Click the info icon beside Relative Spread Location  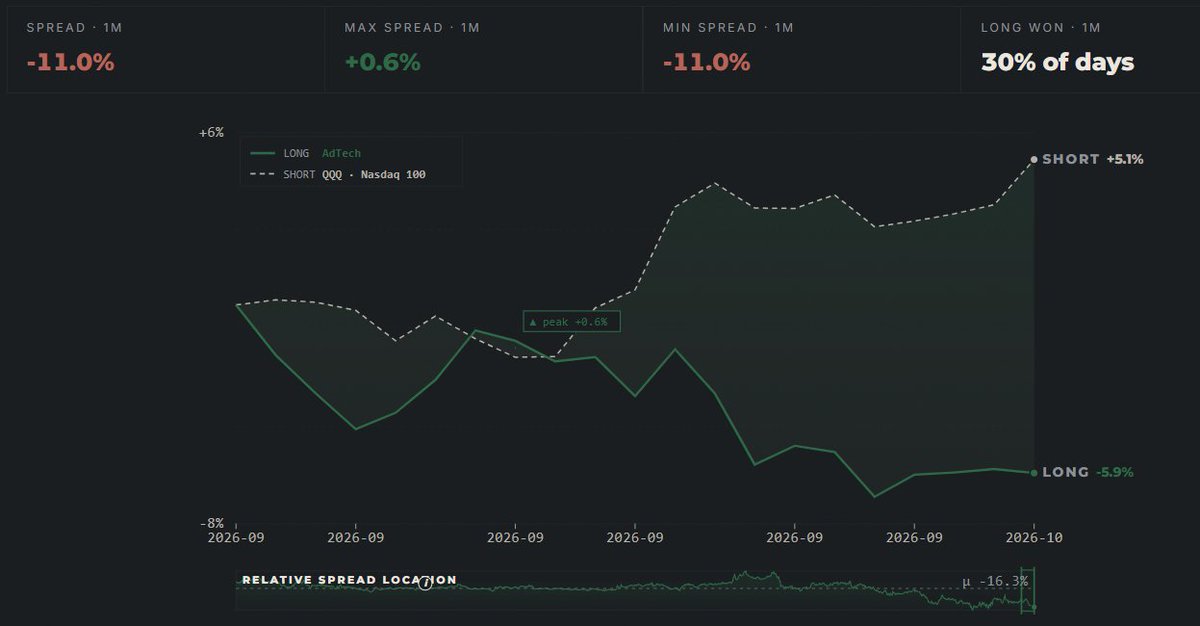click(425, 582)
